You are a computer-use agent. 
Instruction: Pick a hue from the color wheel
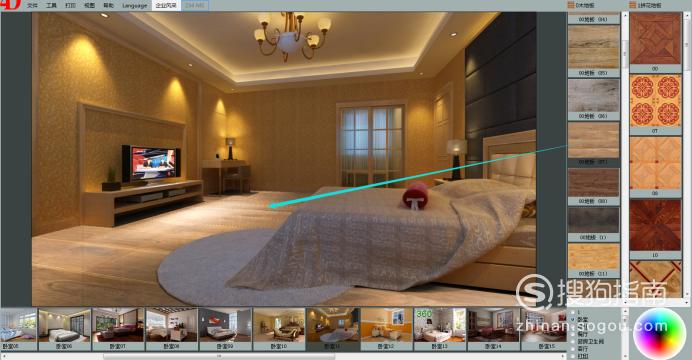coord(660,333)
